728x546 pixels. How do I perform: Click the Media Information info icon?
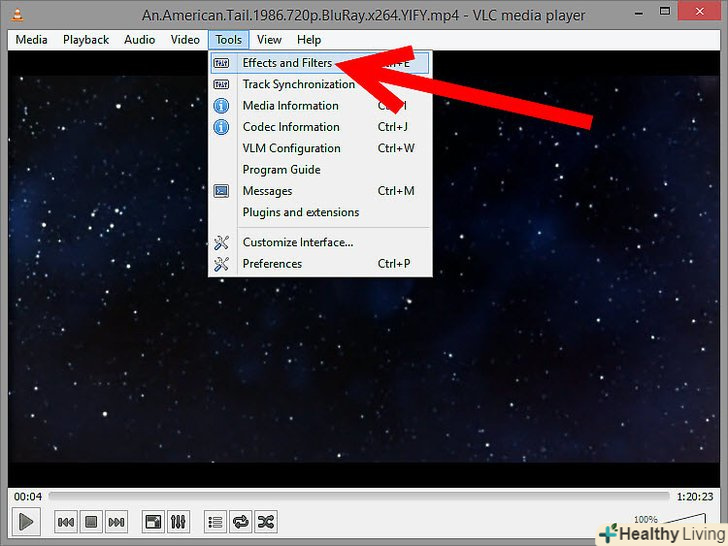[221, 105]
